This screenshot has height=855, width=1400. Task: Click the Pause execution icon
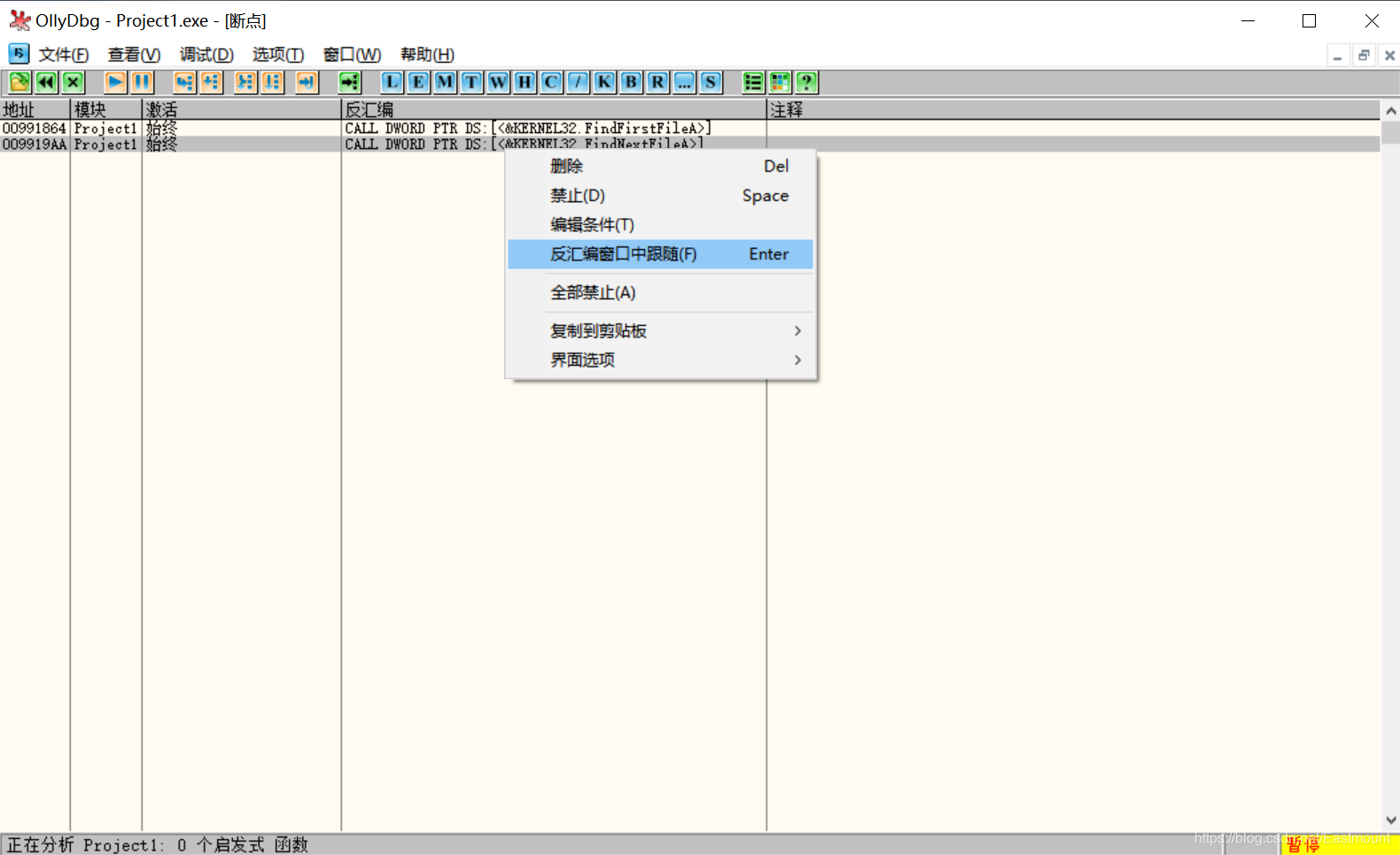pyautogui.click(x=142, y=82)
